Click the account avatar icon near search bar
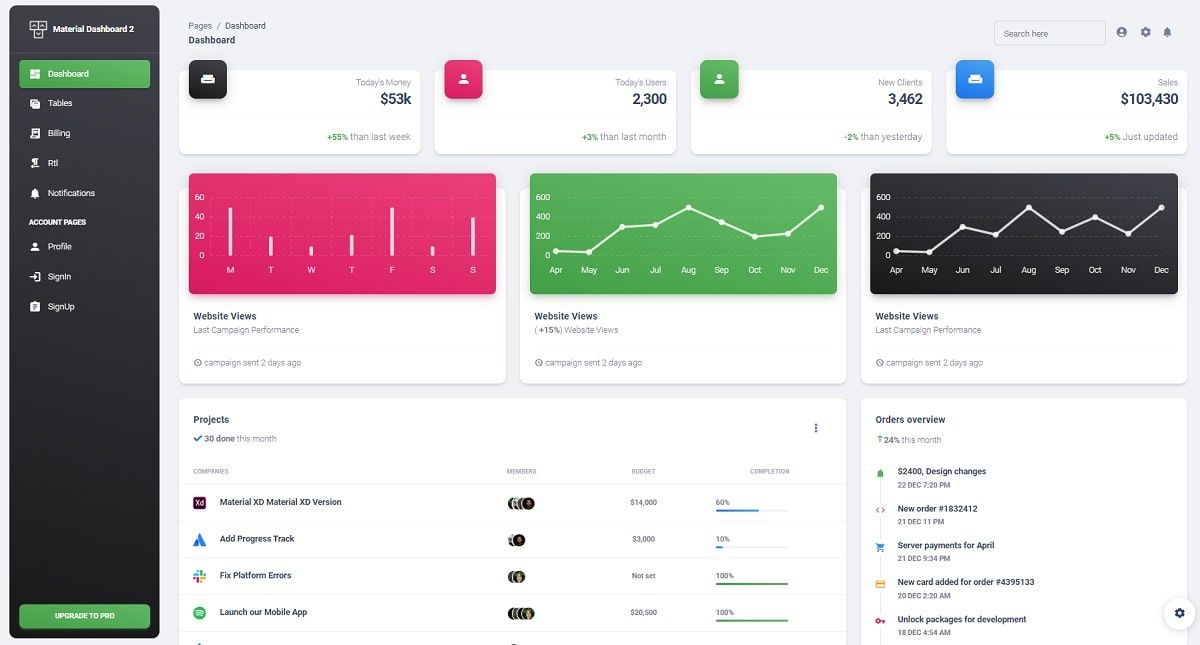The height and width of the screenshot is (645, 1200). click(x=1122, y=32)
